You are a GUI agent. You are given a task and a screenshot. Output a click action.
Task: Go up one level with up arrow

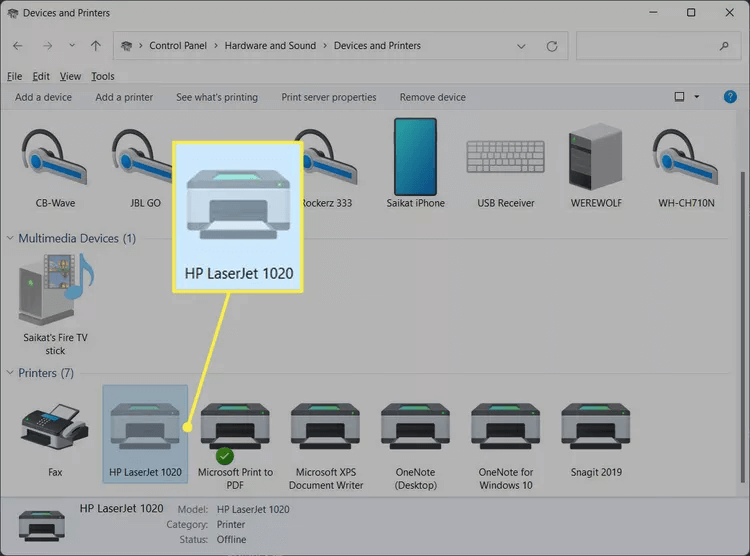[x=96, y=46]
